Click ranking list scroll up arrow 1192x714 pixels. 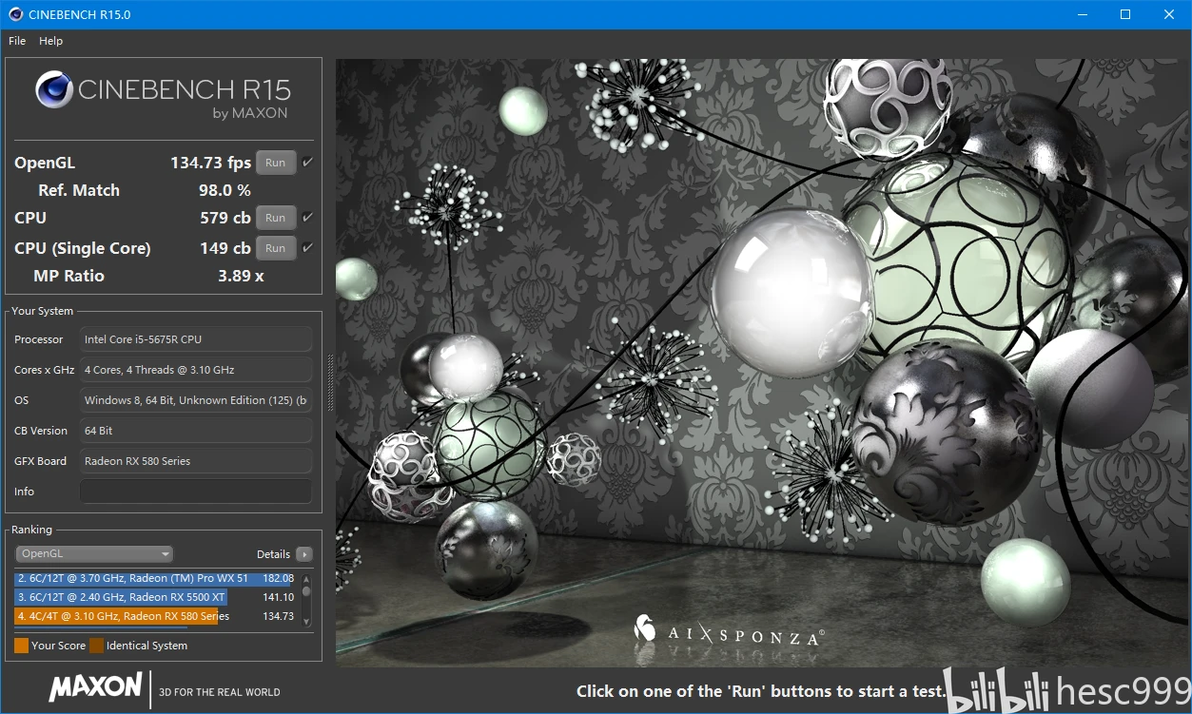(306, 579)
